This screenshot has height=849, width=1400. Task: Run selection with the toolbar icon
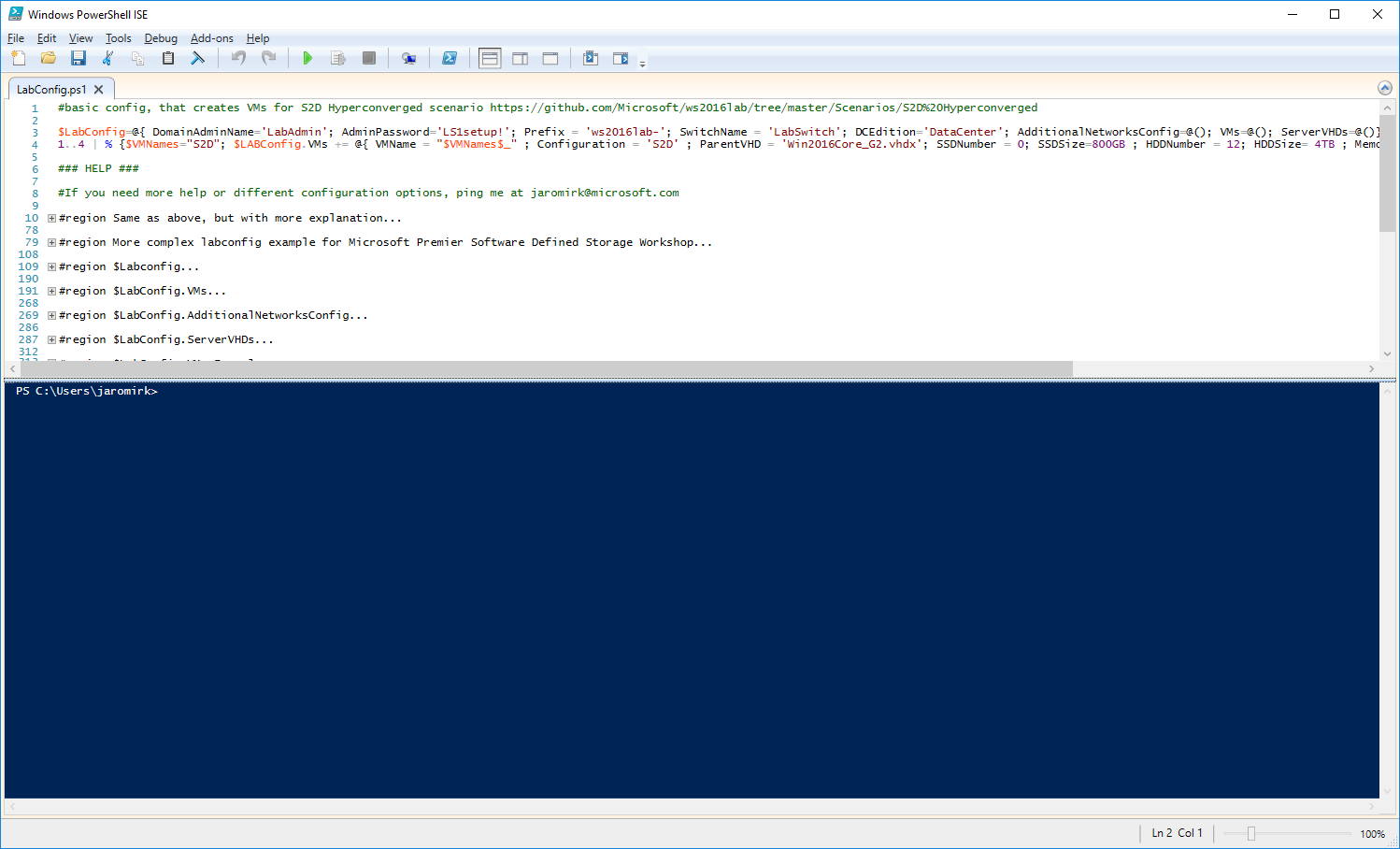[338, 58]
